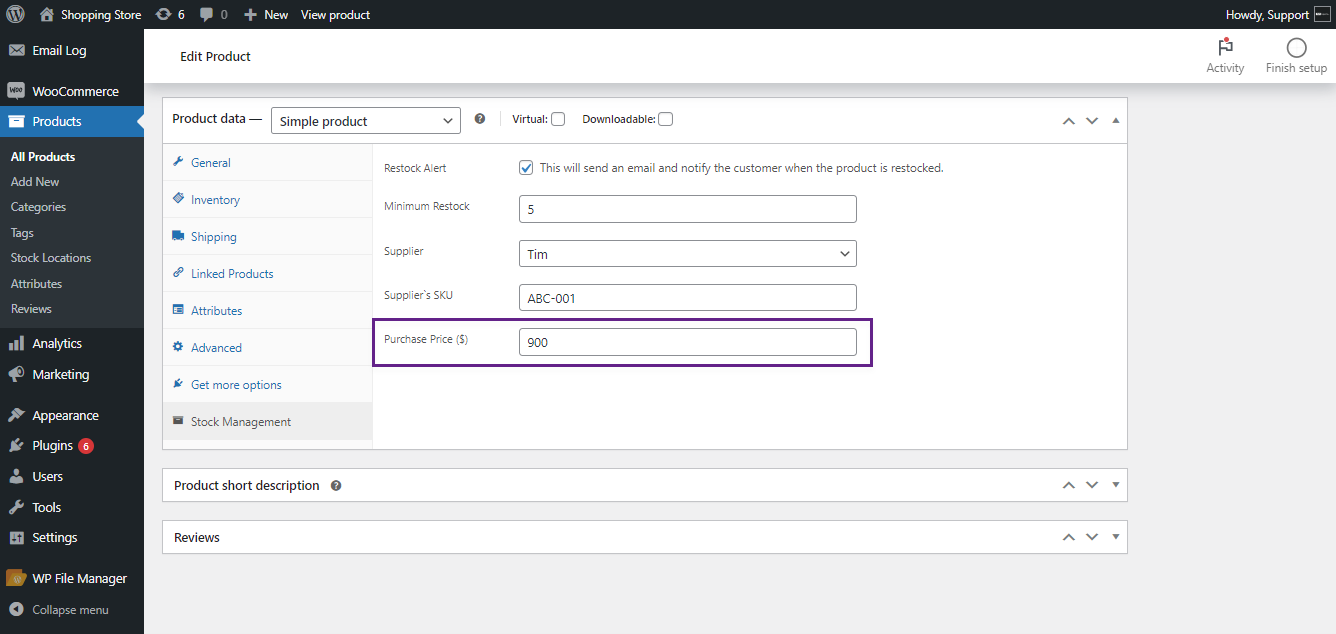Expand the Product short description panel triangle
Screen dimensions: 1336x634
[1116, 485]
